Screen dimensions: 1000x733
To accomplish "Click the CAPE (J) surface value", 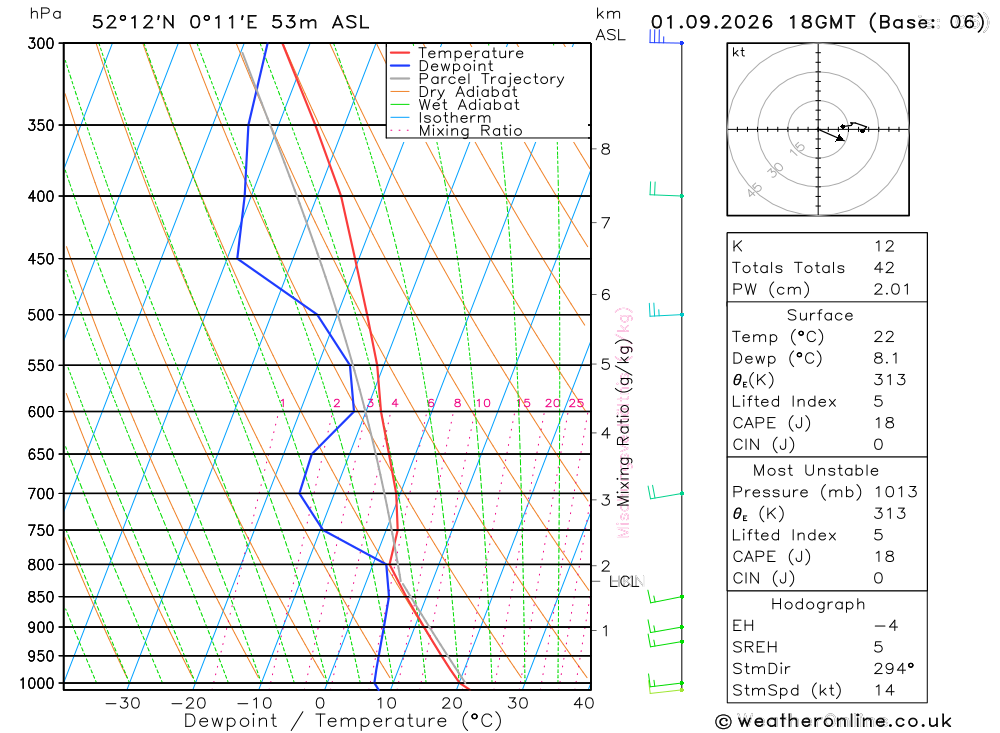I will 884,423.
